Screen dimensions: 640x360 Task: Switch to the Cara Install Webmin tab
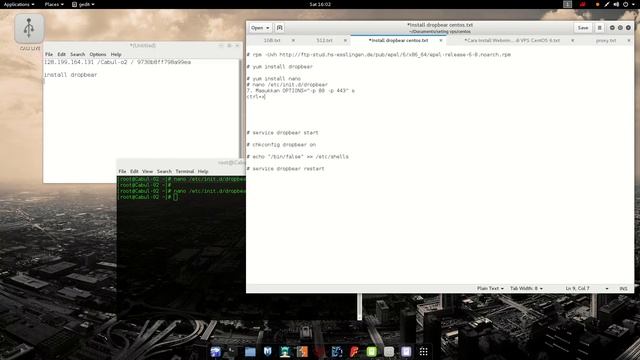pyautogui.click(x=512, y=40)
